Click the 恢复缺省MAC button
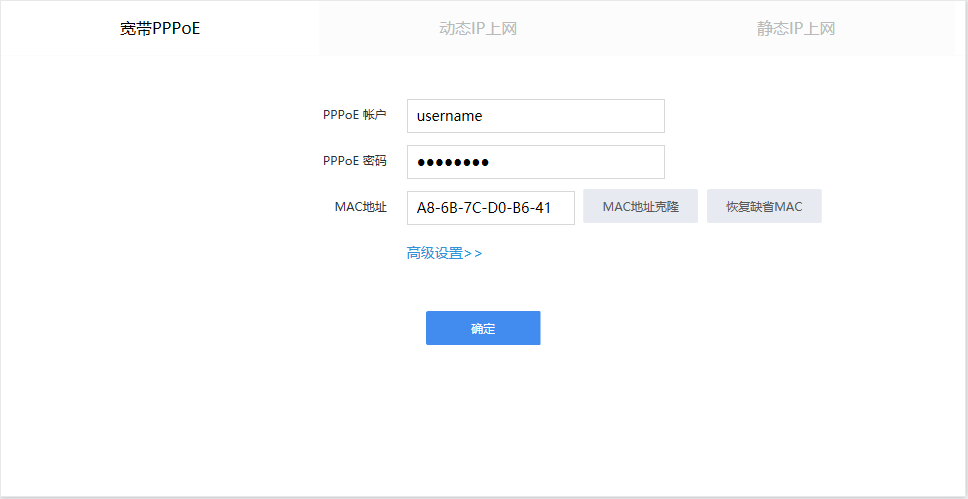The height and width of the screenshot is (499, 968). 764,207
